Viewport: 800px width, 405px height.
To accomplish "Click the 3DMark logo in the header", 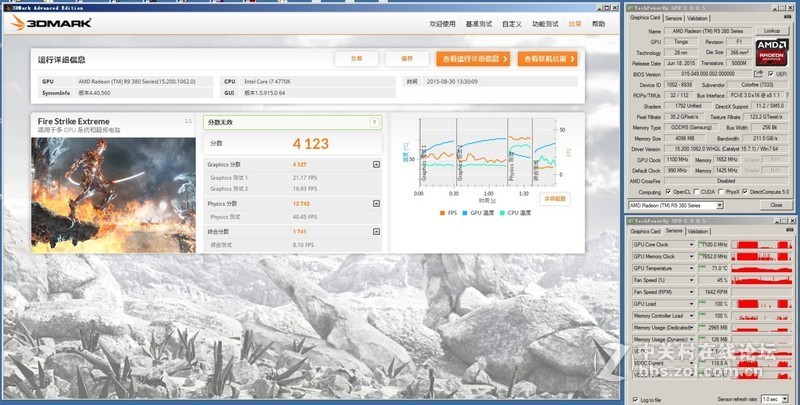I will tap(51, 23).
